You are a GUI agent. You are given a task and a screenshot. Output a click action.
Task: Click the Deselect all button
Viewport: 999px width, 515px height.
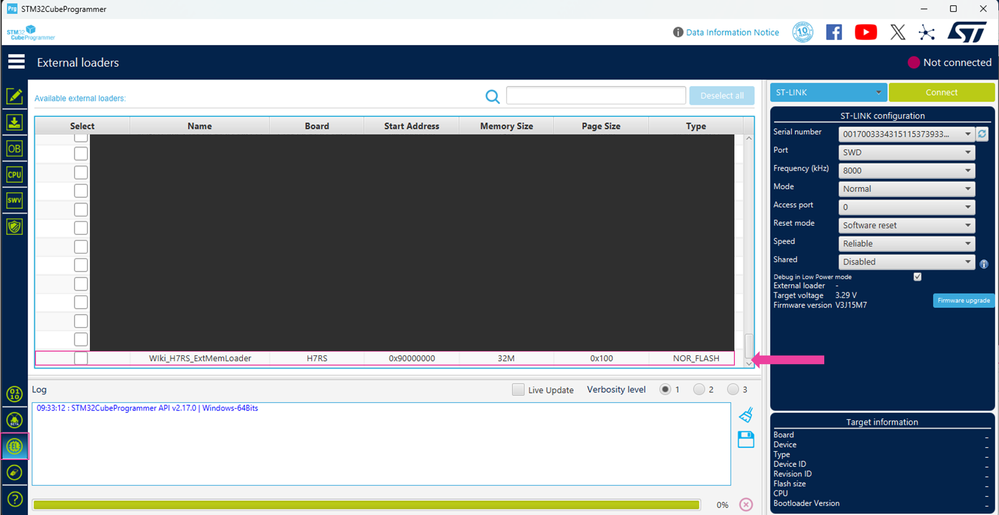(722, 96)
